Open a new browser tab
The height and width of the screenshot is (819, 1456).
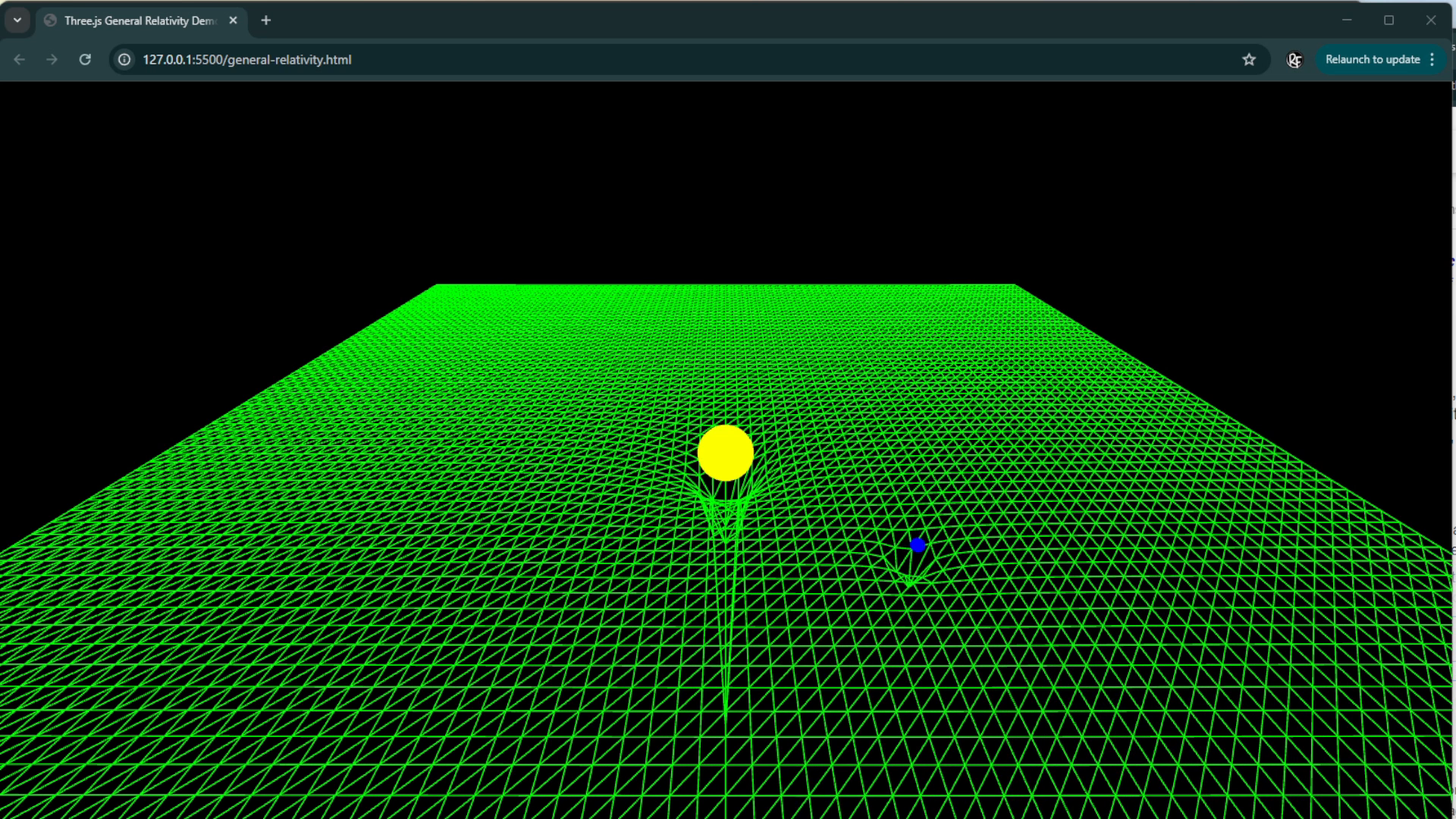click(265, 20)
